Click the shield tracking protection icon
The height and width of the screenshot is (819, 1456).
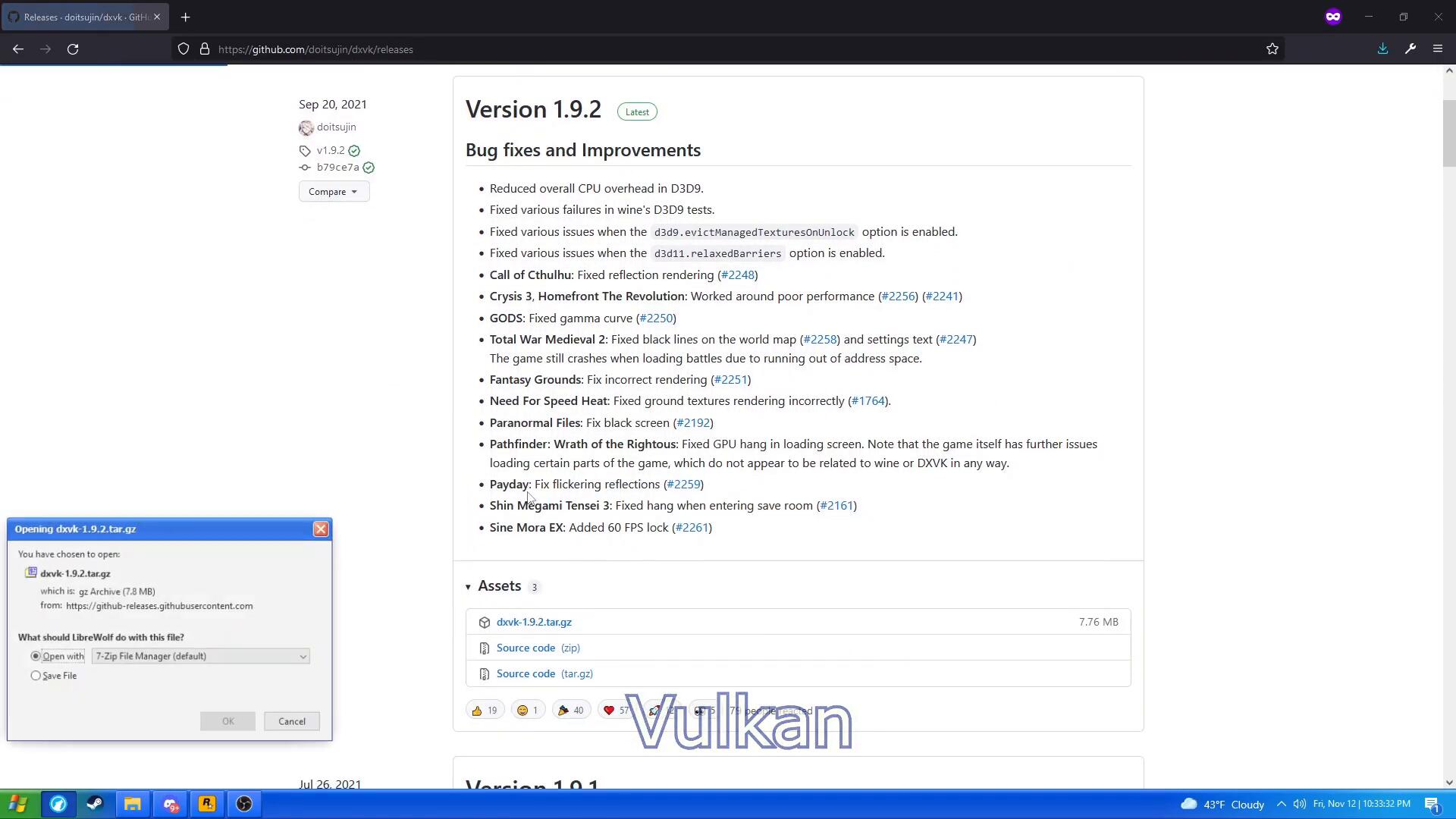(184, 49)
